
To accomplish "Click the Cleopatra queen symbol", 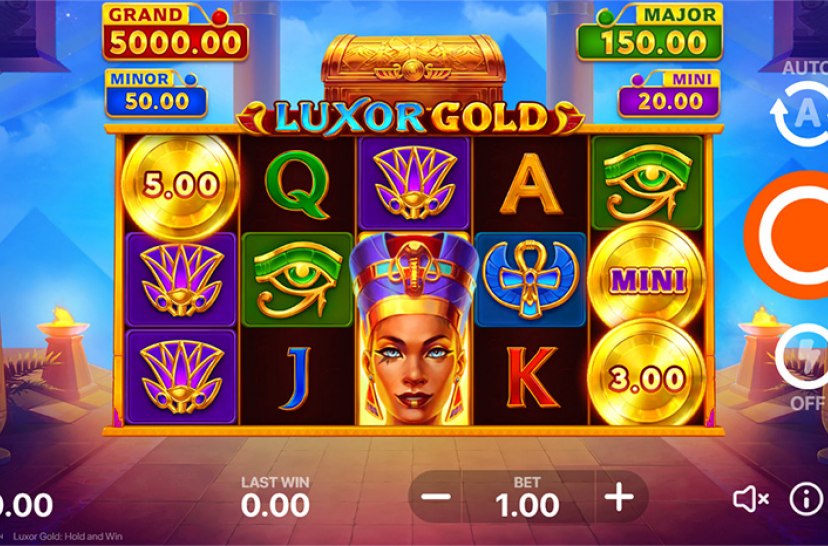I will (x=413, y=327).
